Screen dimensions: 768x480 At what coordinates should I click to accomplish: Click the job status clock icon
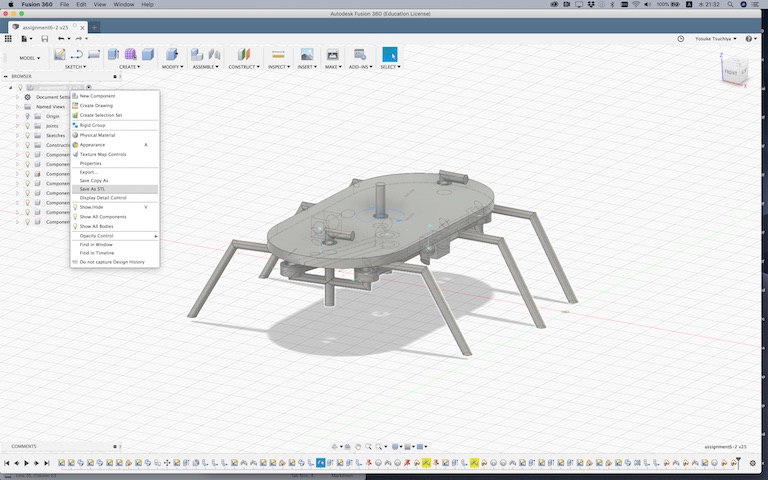pyautogui.click(x=681, y=39)
